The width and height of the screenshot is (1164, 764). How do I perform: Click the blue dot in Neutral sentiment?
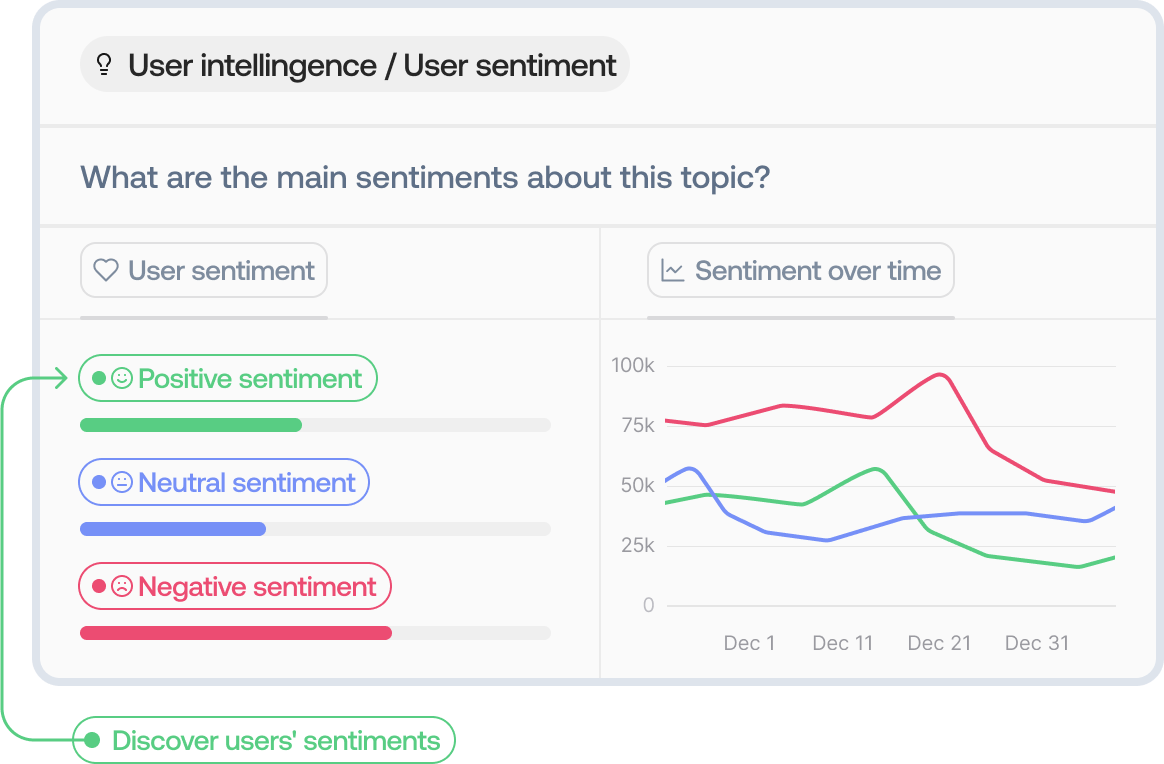(x=99, y=483)
